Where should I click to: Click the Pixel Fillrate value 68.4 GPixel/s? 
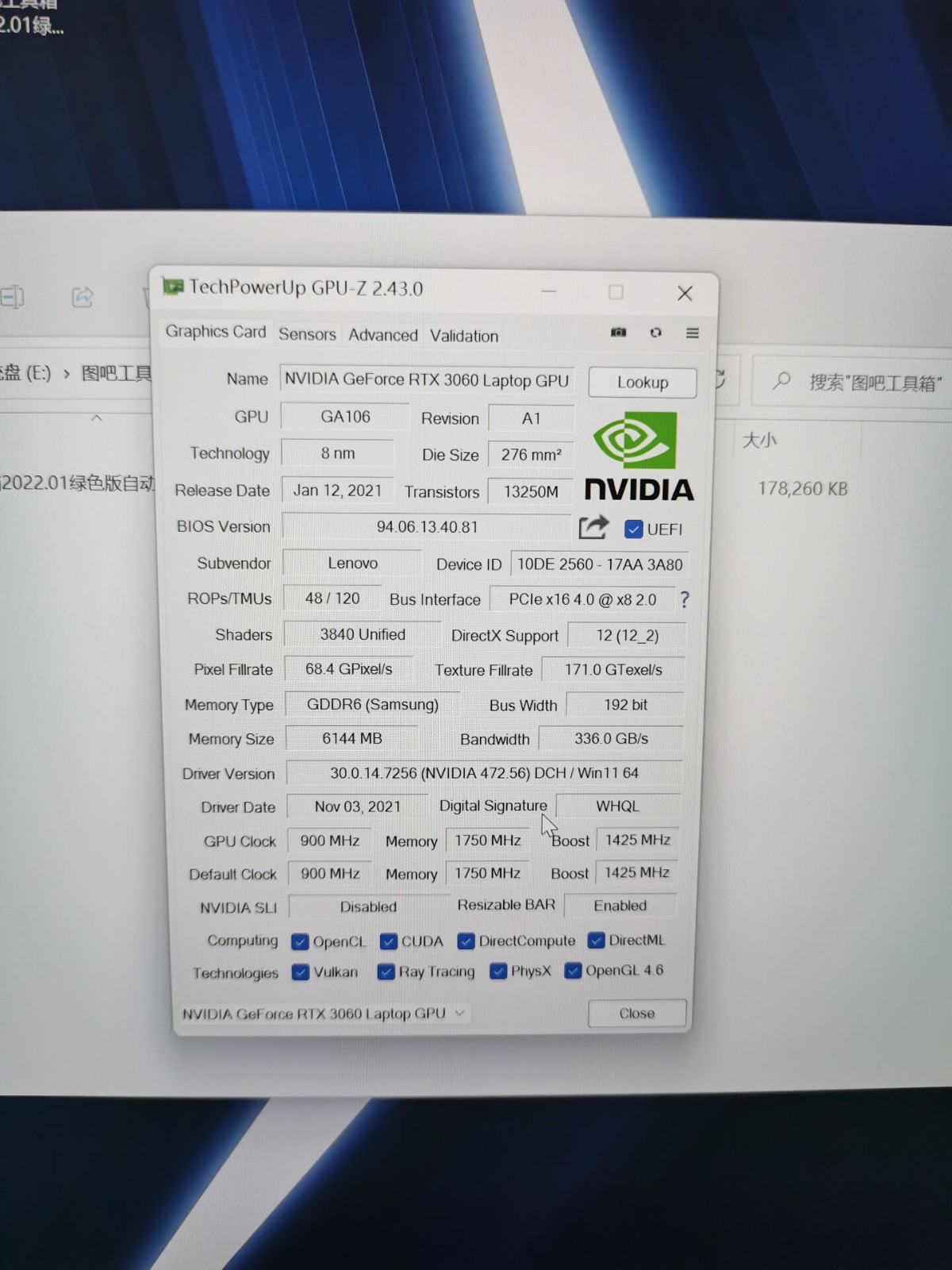(x=348, y=669)
